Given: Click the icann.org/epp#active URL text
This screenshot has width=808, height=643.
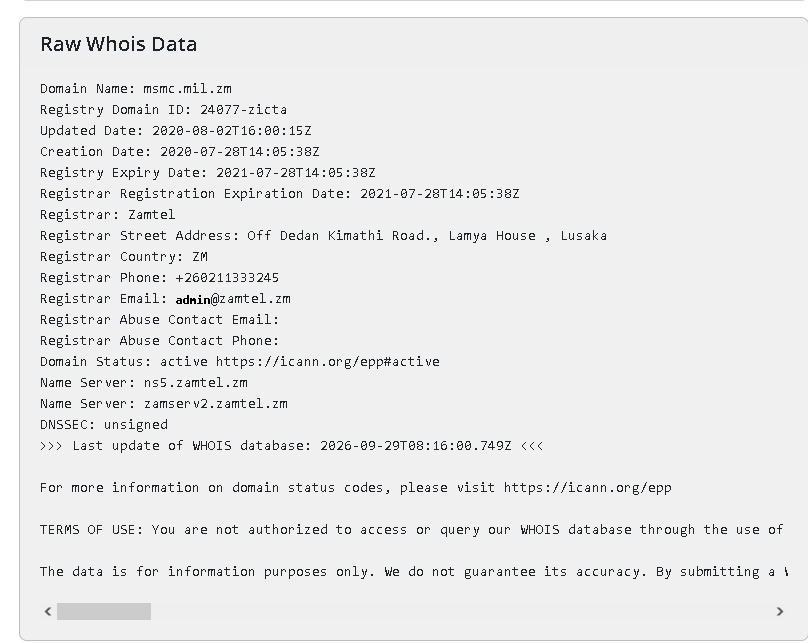Looking at the screenshot, I should pos(328,362).
